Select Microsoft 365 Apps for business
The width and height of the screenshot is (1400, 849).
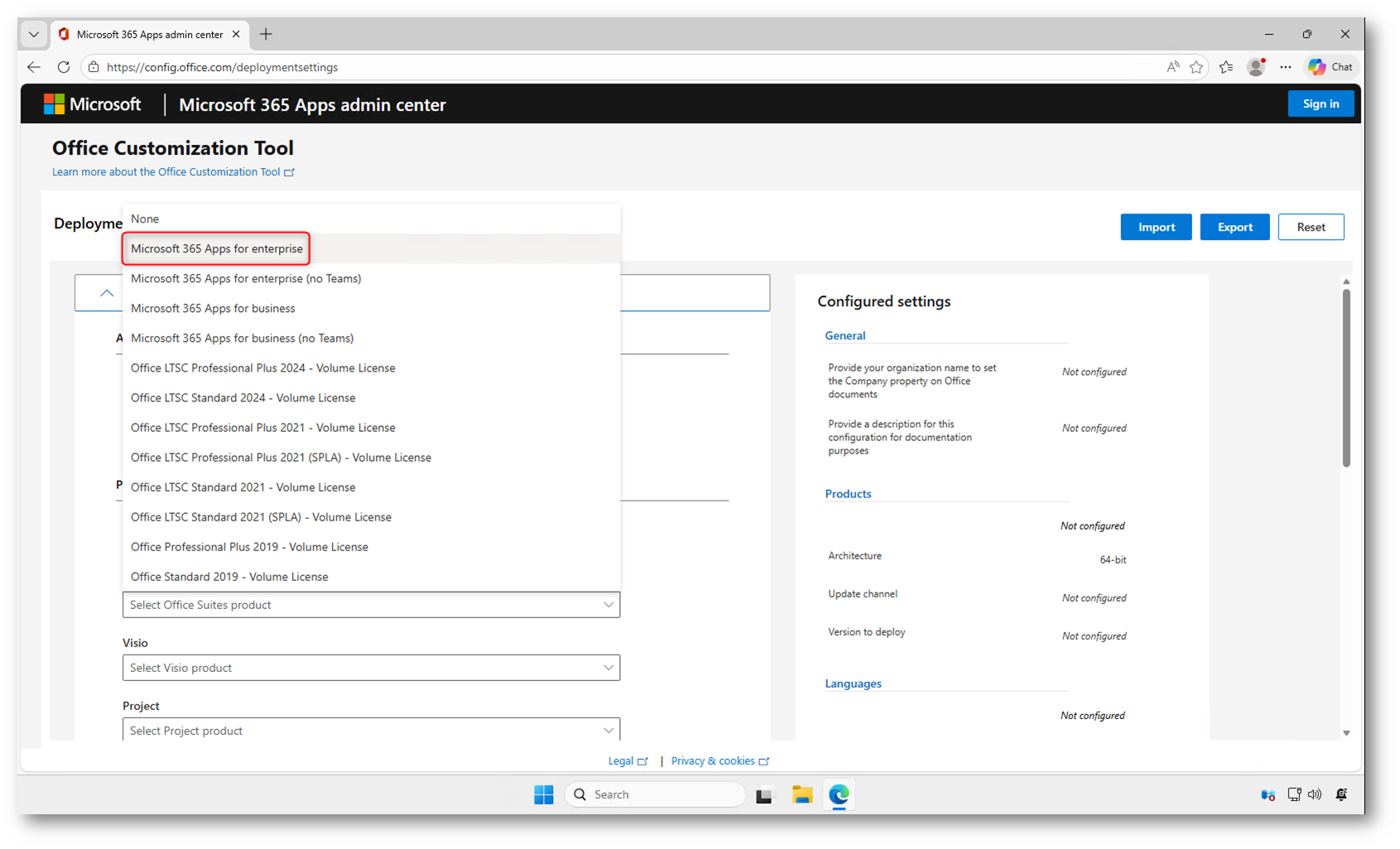pyautogui.click(x=213, y=309)
